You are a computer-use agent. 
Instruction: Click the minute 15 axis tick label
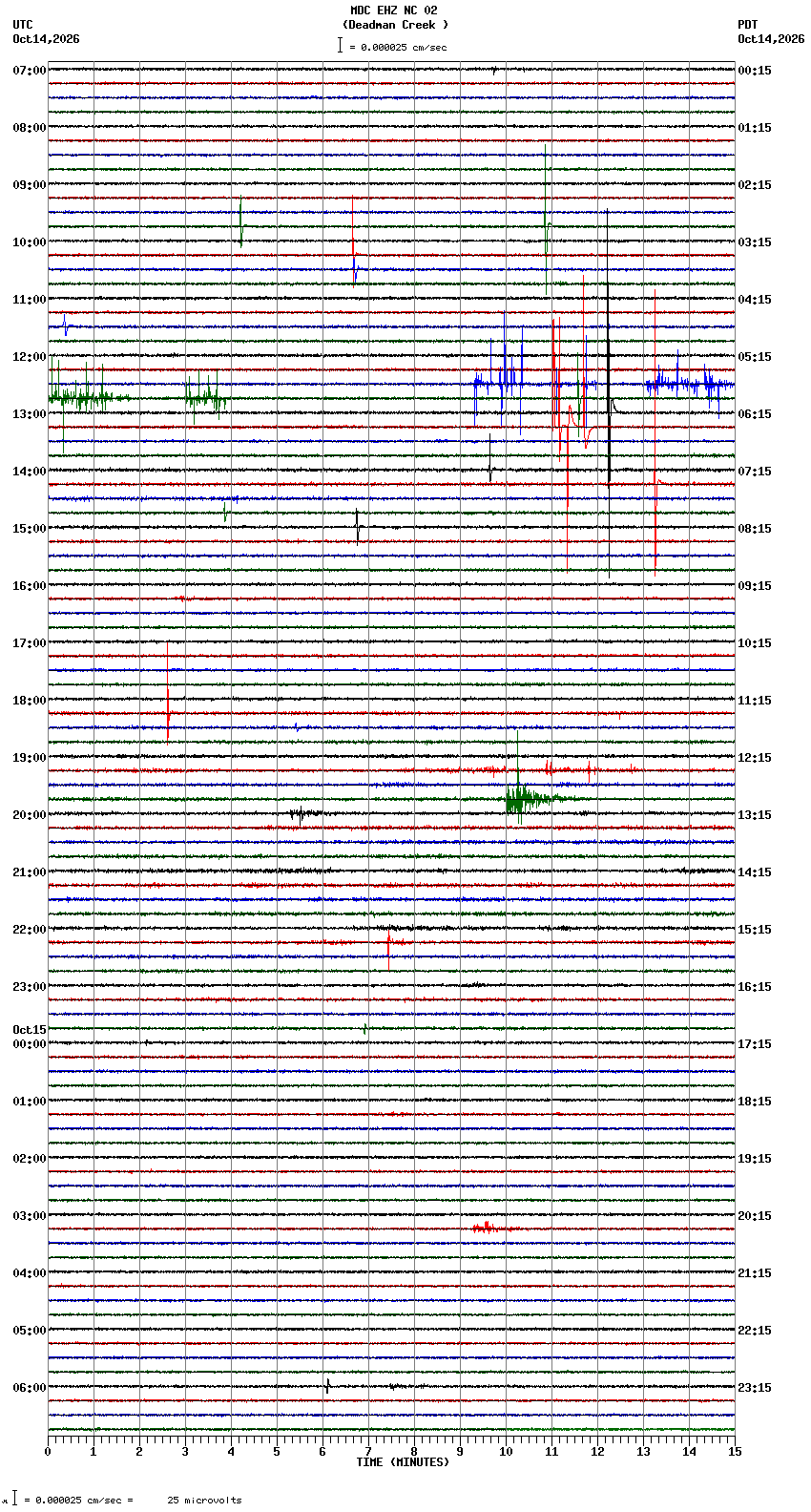click(735, 1452)
